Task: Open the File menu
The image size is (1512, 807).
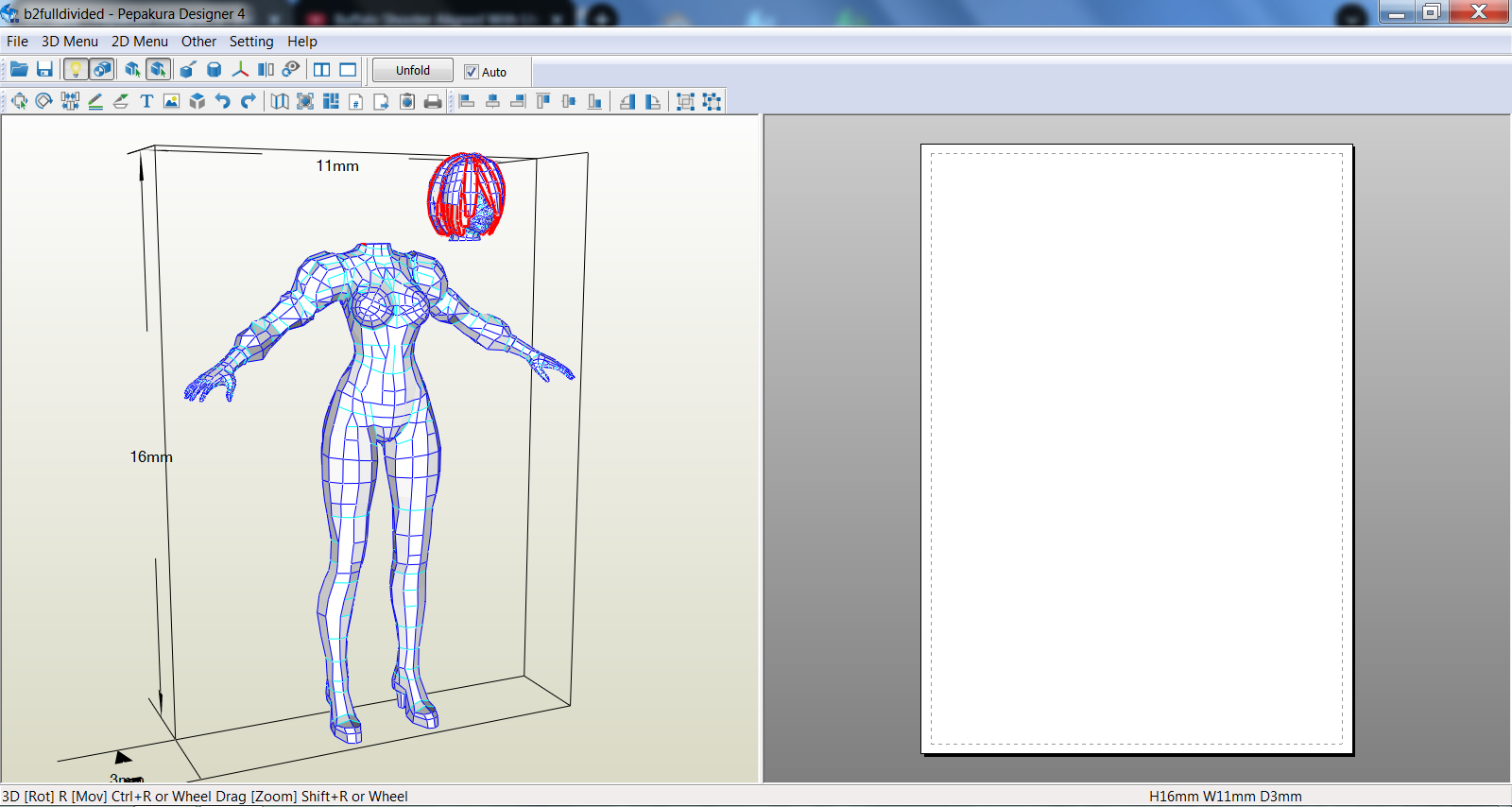Action: tap(17, 42)
